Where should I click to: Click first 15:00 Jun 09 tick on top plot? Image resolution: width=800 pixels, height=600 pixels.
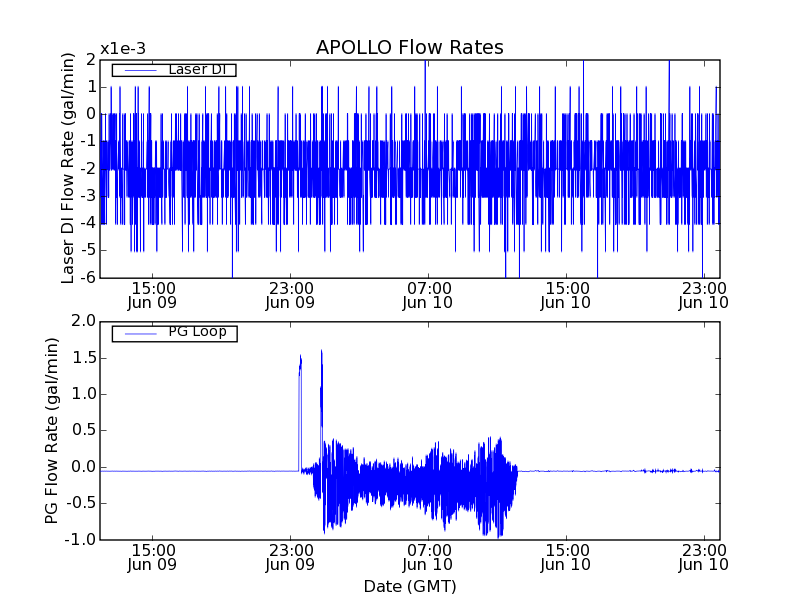pos(152,294)
